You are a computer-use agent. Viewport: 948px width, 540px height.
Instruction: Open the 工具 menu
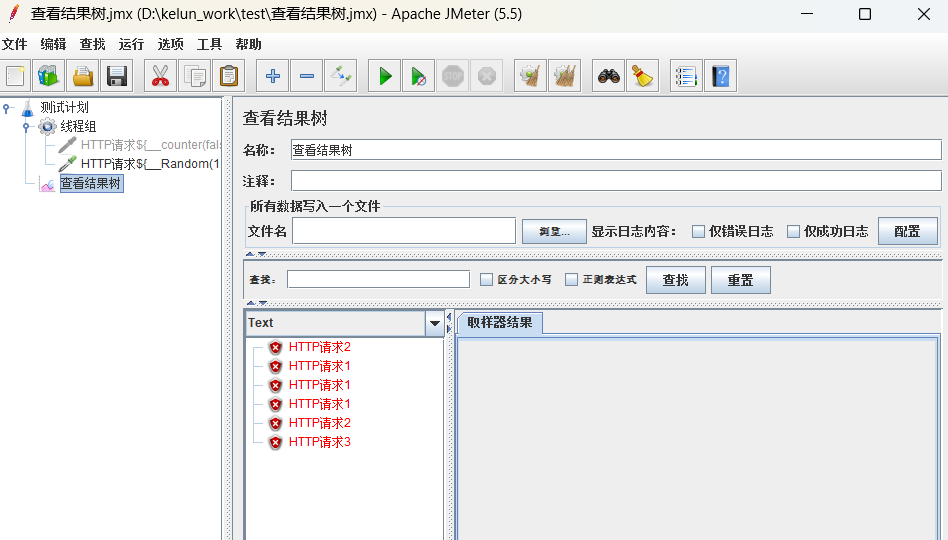(209, 44)
